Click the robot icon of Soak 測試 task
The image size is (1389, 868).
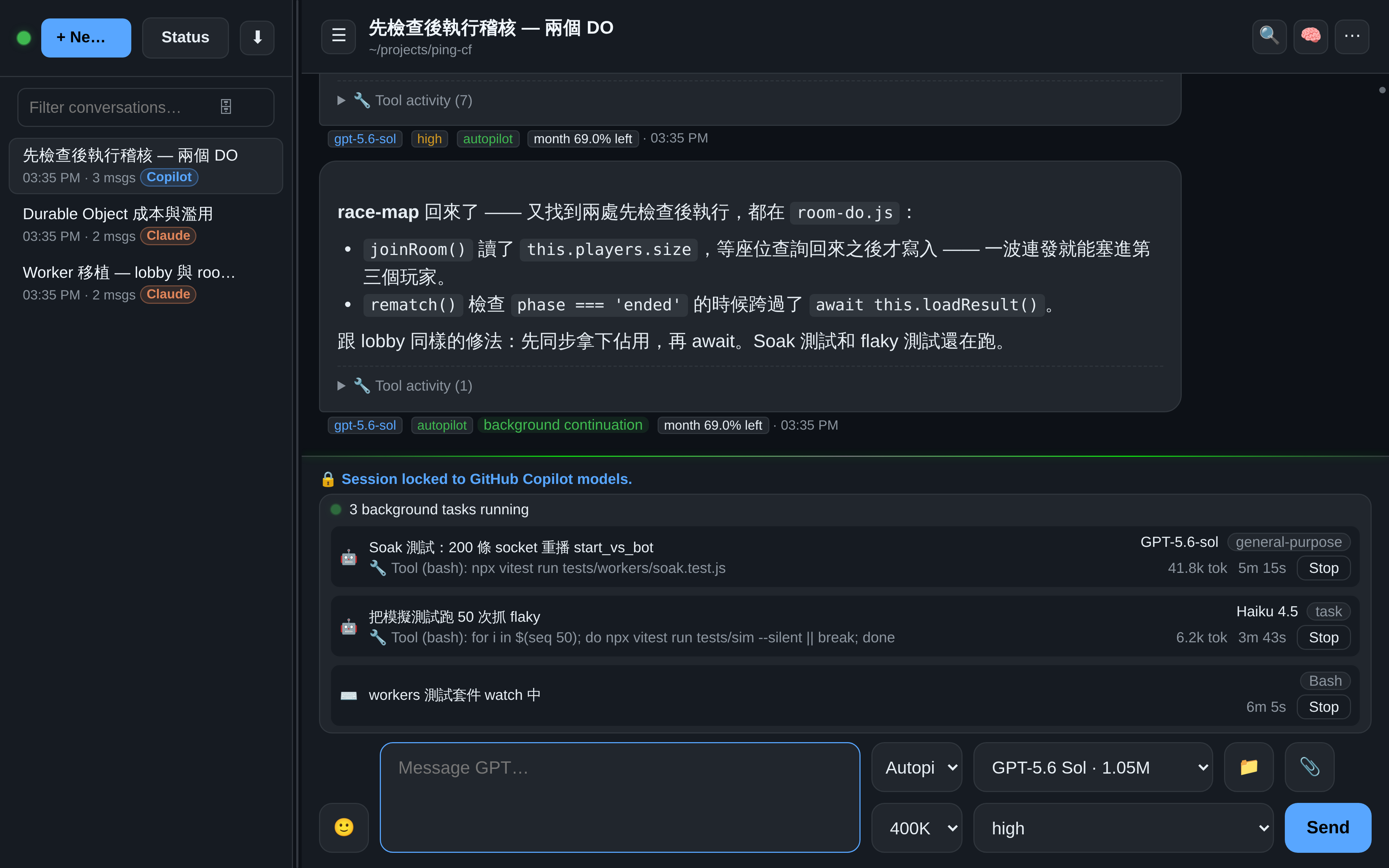(x=348, y=557)
